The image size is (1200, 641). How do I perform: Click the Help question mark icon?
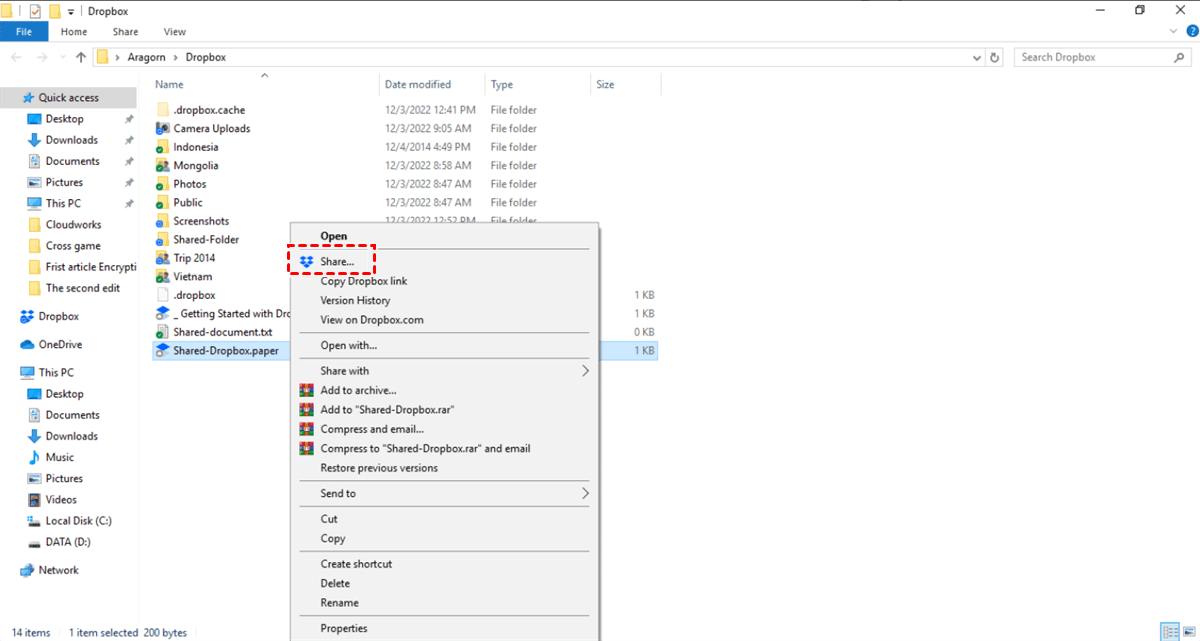pos(1192,32)
